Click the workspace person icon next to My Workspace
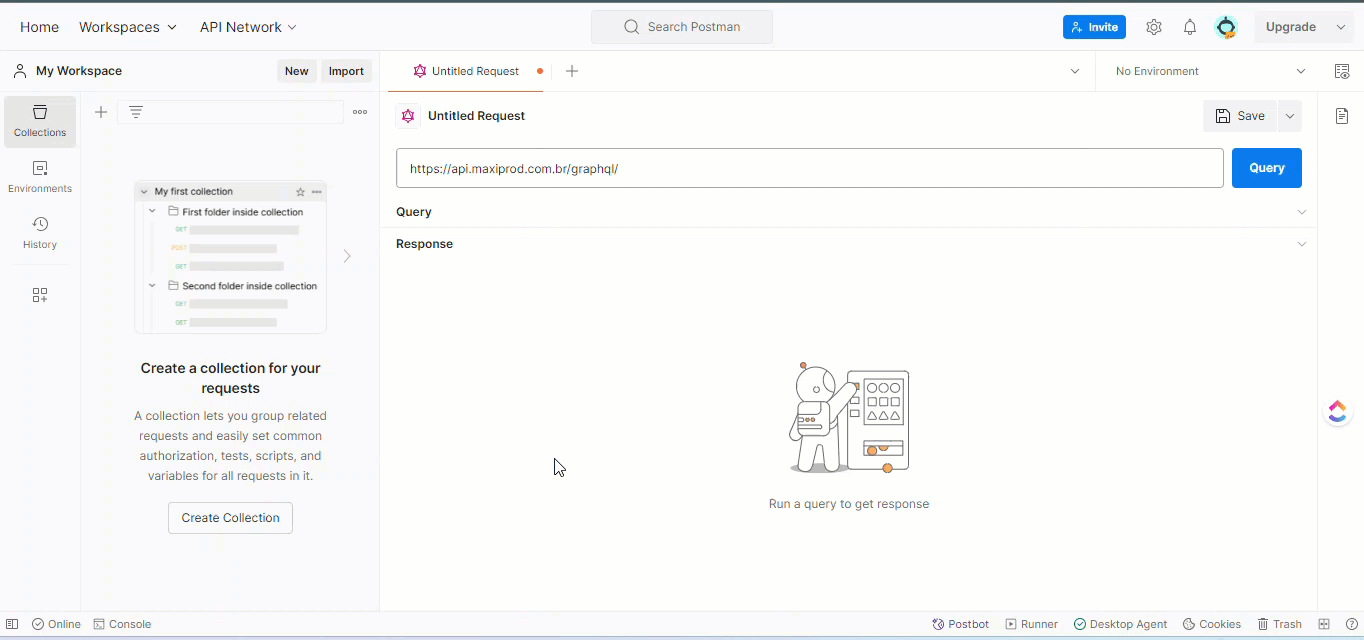This screenshot has height=640, width=1364. coord(20,71)
